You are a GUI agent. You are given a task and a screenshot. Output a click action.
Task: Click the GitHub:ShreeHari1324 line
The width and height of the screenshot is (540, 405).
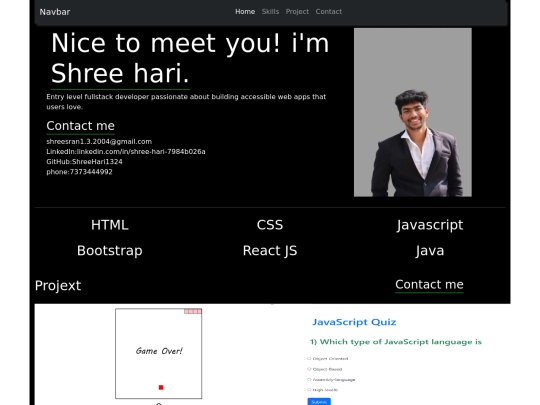pyautogui.click(x=84, y=162)
